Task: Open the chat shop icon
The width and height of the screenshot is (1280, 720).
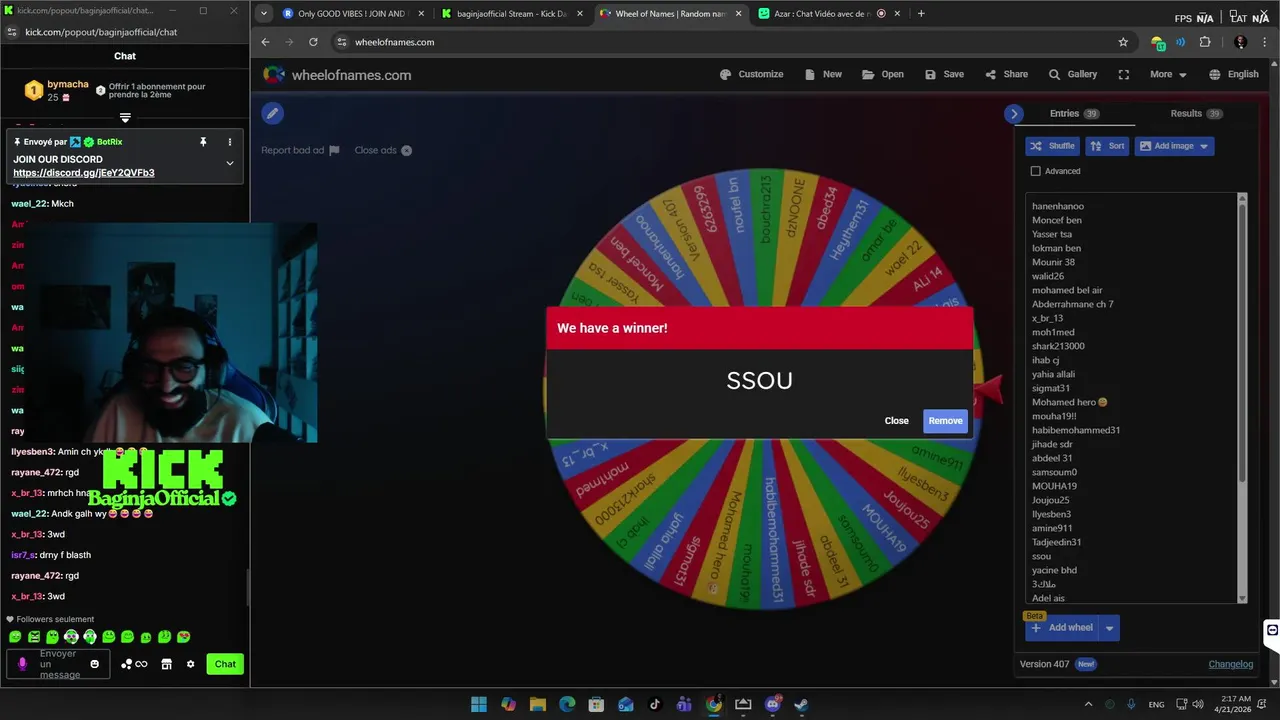Action: click(x=166, y=664)
